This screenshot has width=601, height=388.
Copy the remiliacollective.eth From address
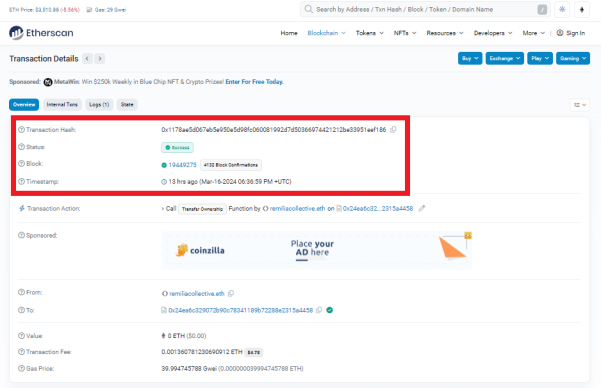(231, 294)
